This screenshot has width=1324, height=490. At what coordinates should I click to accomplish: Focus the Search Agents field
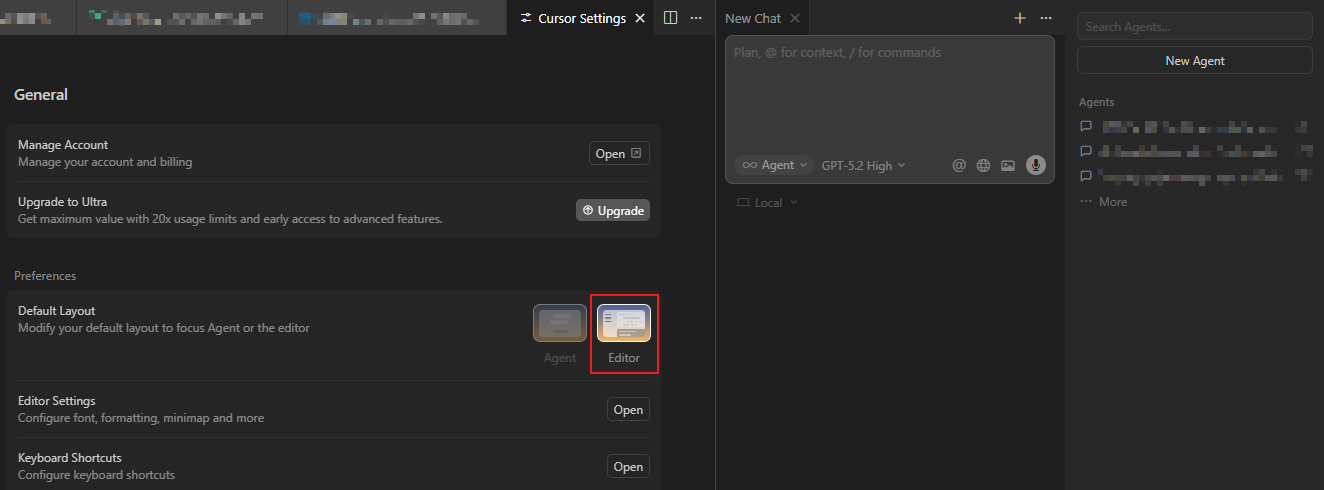pyautogui.click(x=1194, y=27)
